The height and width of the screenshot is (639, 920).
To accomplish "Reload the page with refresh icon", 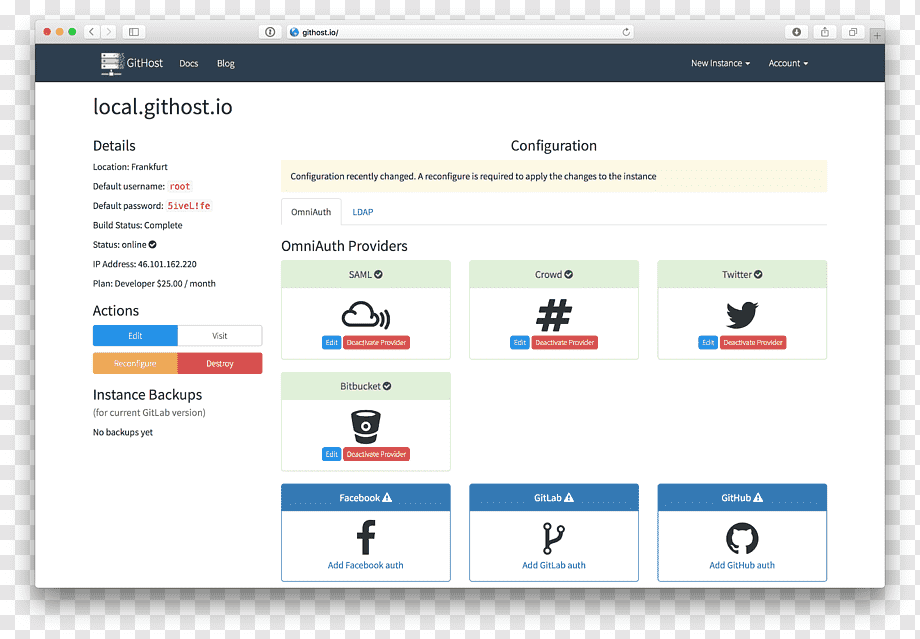I will coord(626,32).
